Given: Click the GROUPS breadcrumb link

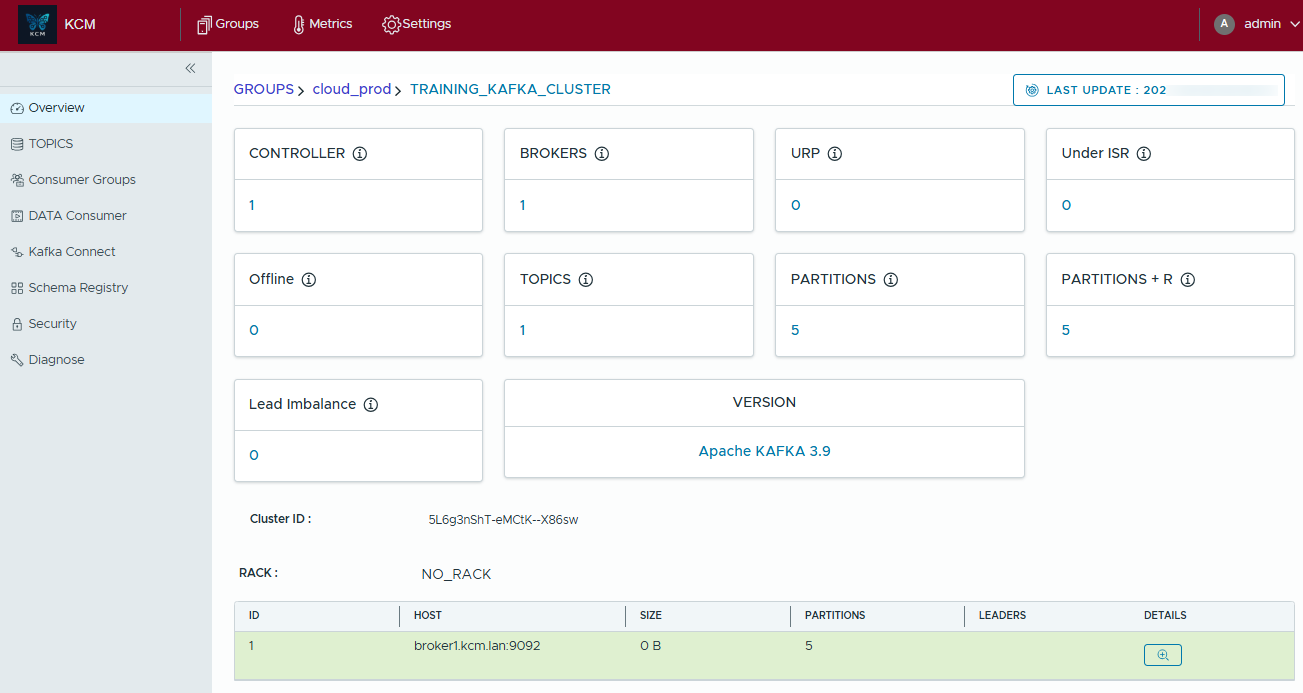Looking at the screenshot, I should [x=263, y=89].
